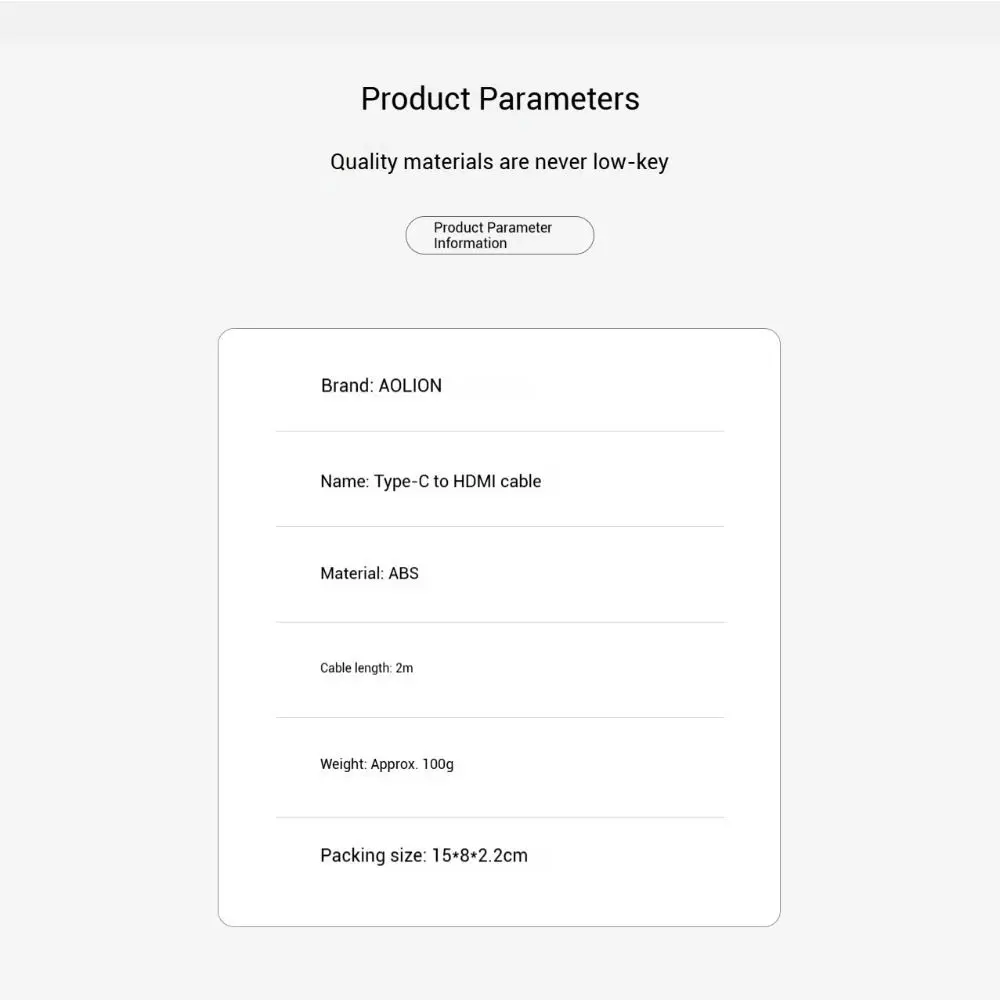Click the "Weight:" label
The width and height of the screenshot is (1000, 1000).
(x=343, y=765)
